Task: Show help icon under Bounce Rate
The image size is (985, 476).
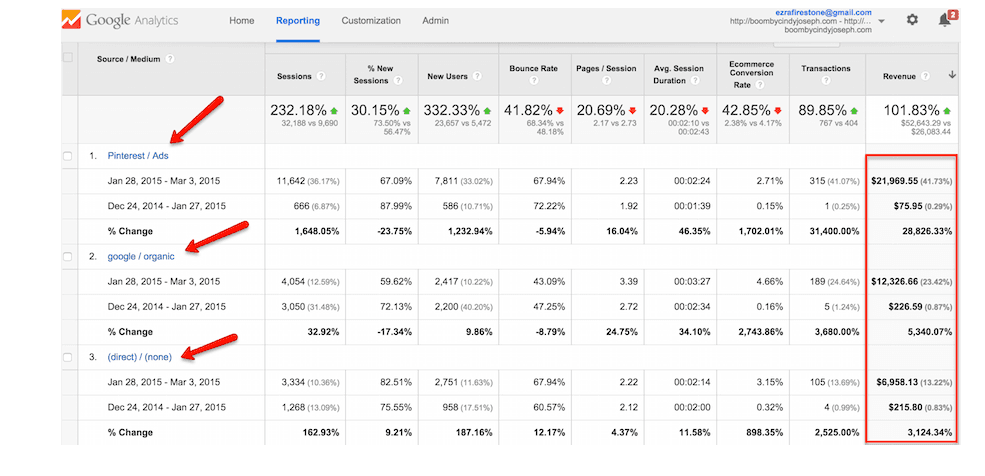Action: (x=533, y=81)
